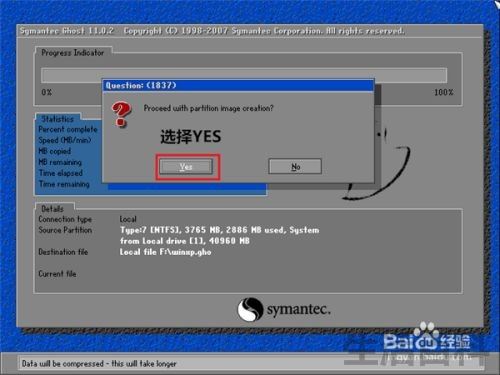Click the red question mark icon
500x375 pixels.
121,114
